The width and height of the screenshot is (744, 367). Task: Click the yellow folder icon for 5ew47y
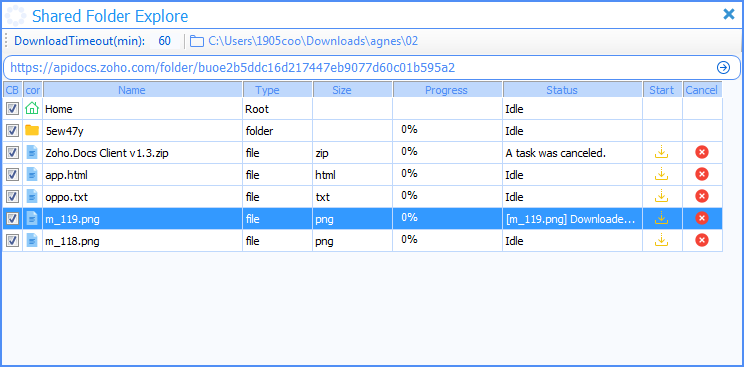[32, 130]
